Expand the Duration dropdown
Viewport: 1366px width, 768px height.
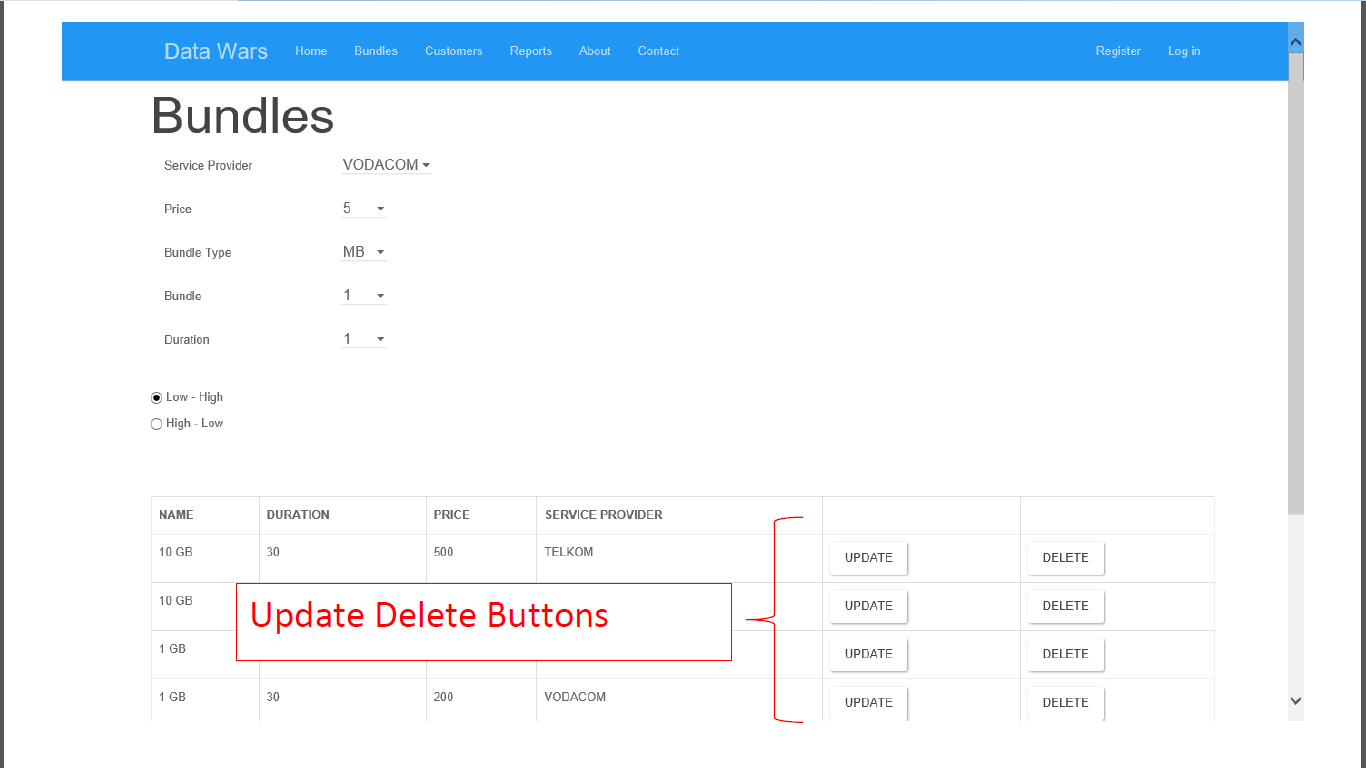point(364,340)
